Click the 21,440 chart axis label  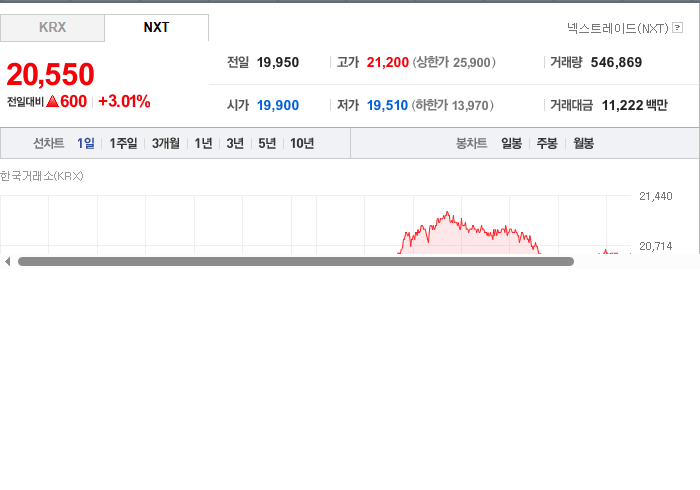pyautogui.click(x=655, y=196)
